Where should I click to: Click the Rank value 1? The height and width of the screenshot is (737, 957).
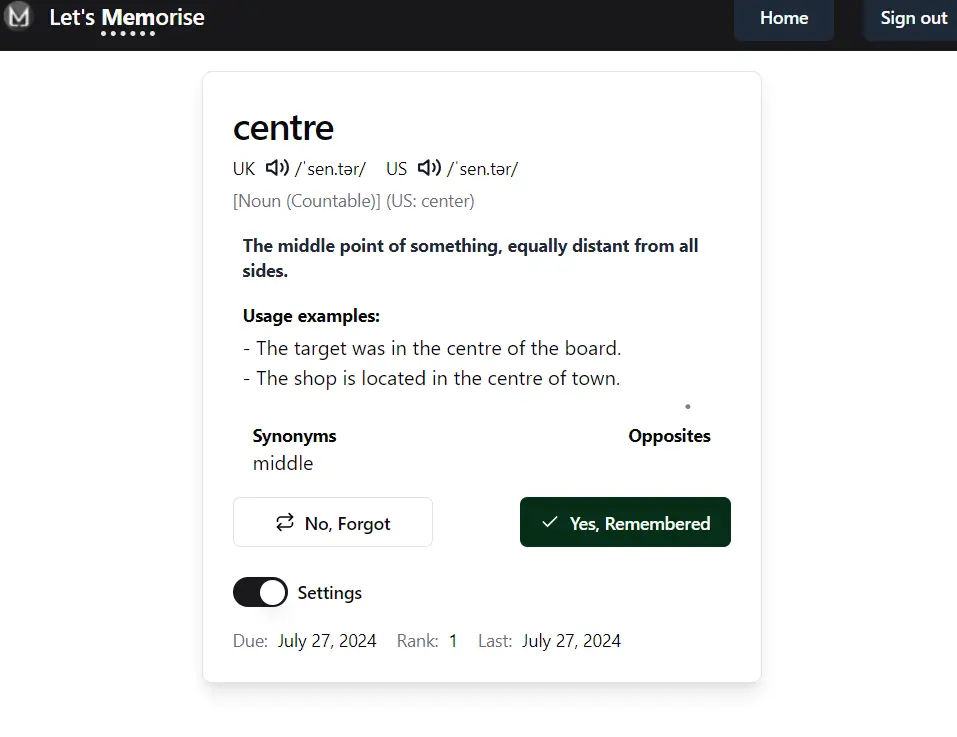pyautogui.click(x=453, y=640)
